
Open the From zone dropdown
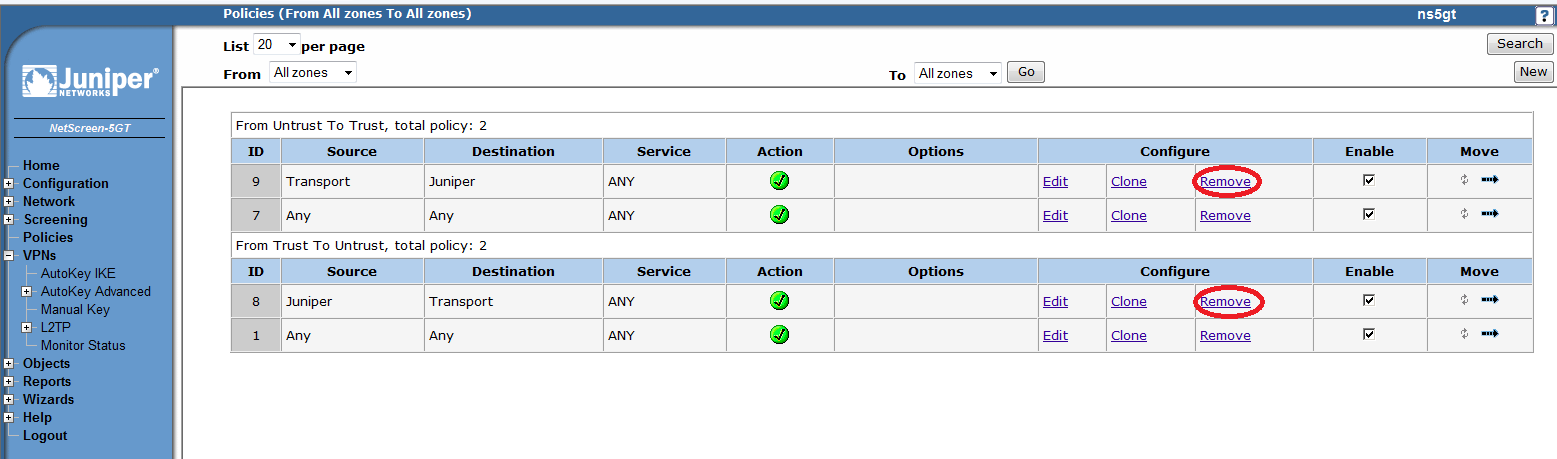tap(313, 73)
